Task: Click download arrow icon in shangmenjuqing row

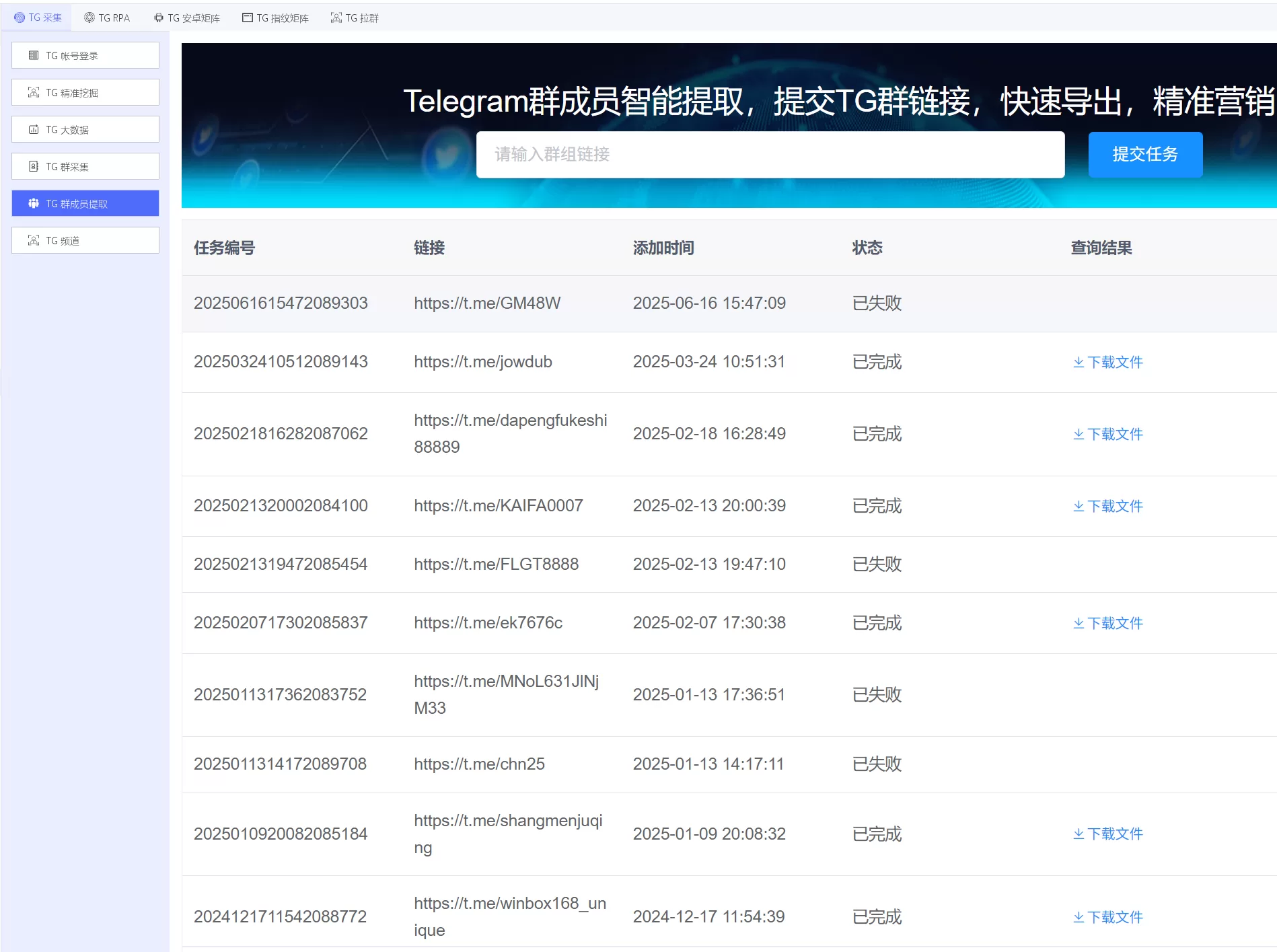Action: pyautogui.click(x=1079, y=834)
